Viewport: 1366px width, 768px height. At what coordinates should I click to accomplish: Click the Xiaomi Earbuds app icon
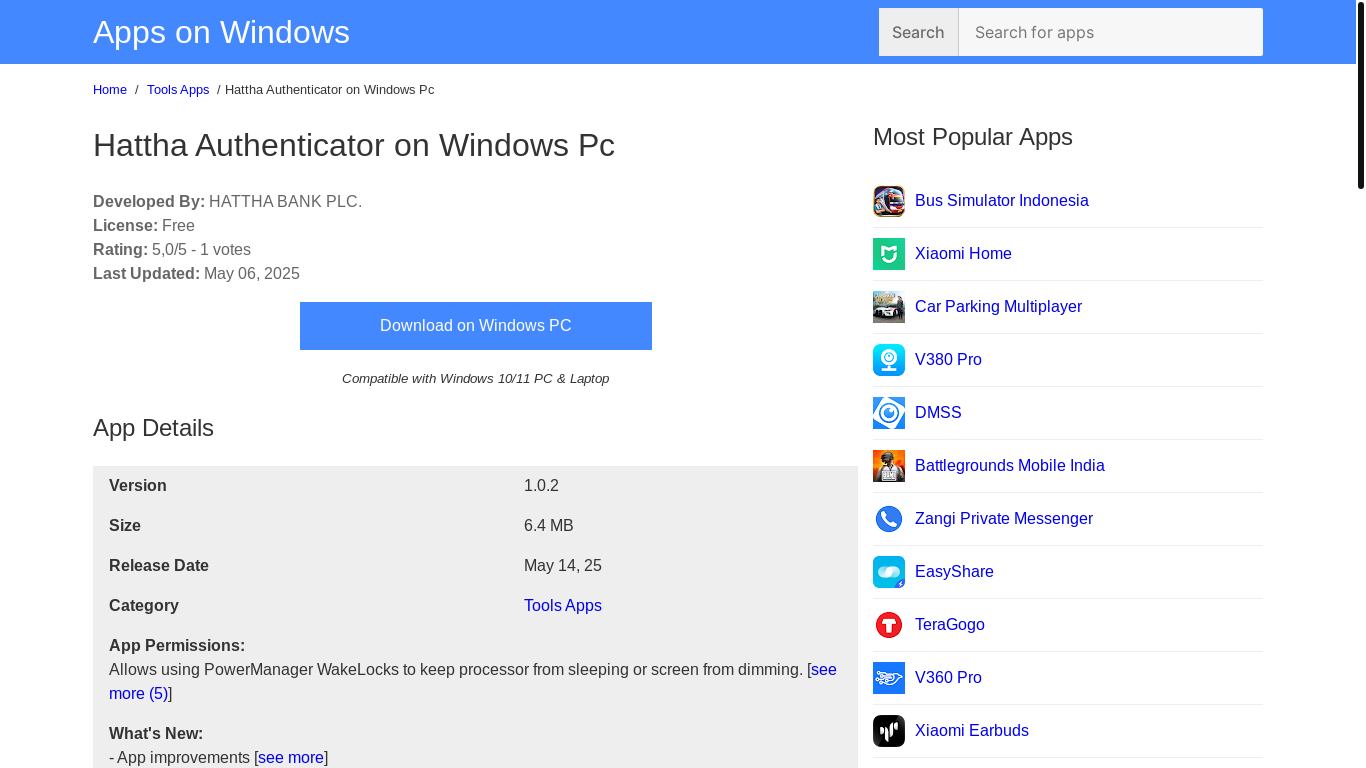[x=889, y=731]
